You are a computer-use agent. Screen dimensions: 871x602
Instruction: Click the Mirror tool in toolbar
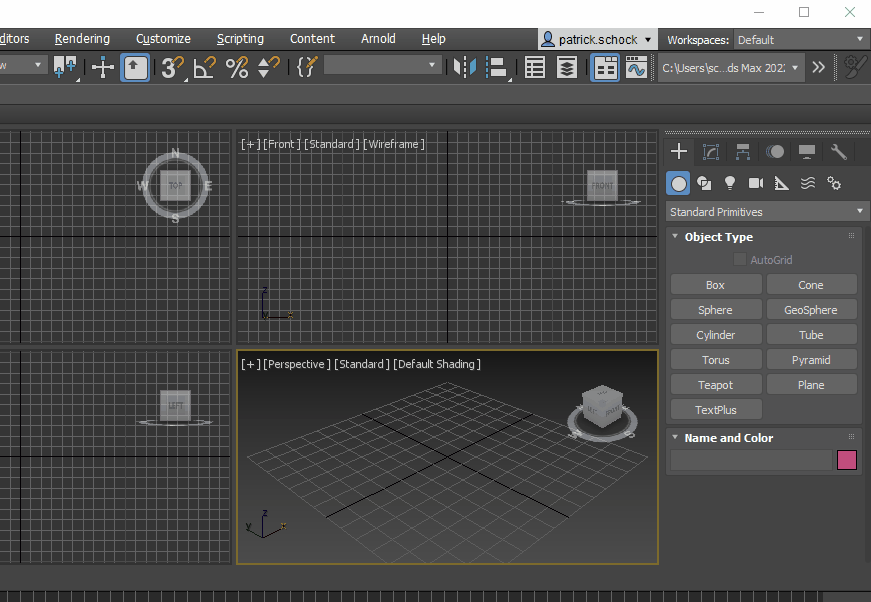tap(464, 67)
